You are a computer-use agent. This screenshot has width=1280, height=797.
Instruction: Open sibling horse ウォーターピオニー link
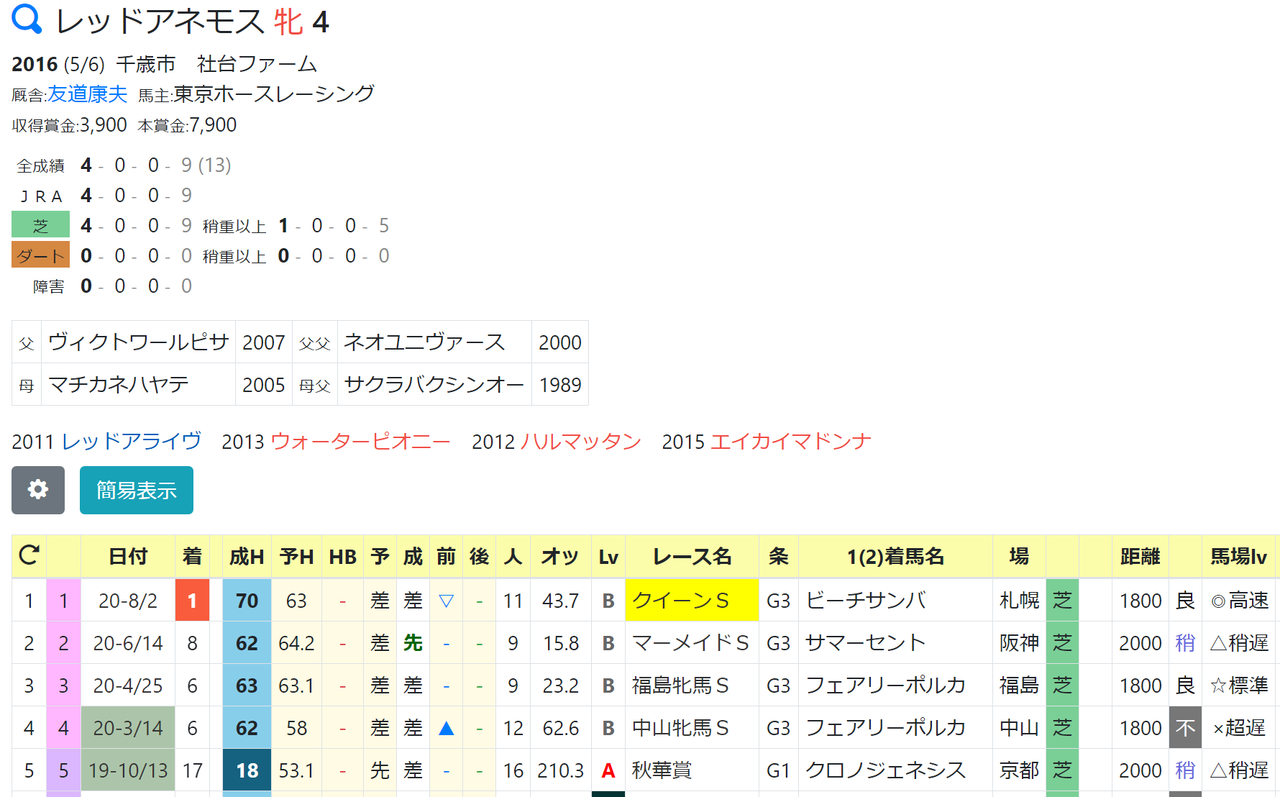pyautogui.click(x=361, y=441)
